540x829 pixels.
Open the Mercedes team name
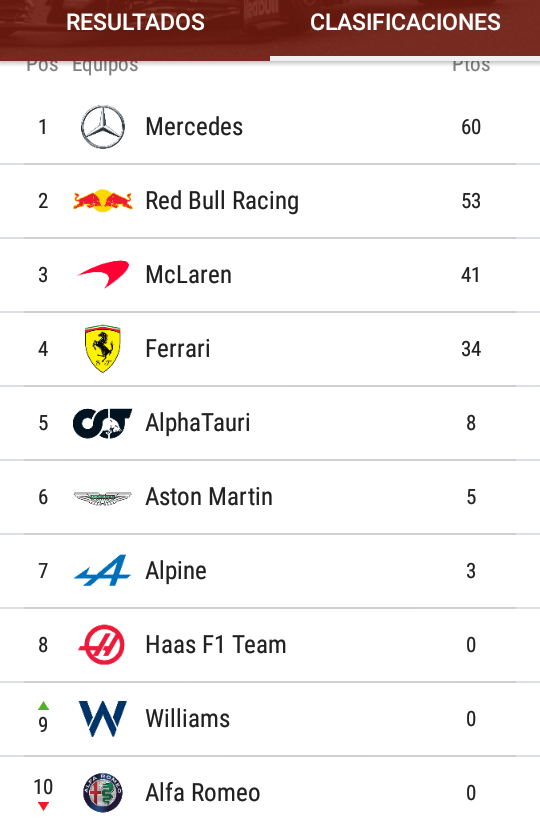(x=194, y=127)
